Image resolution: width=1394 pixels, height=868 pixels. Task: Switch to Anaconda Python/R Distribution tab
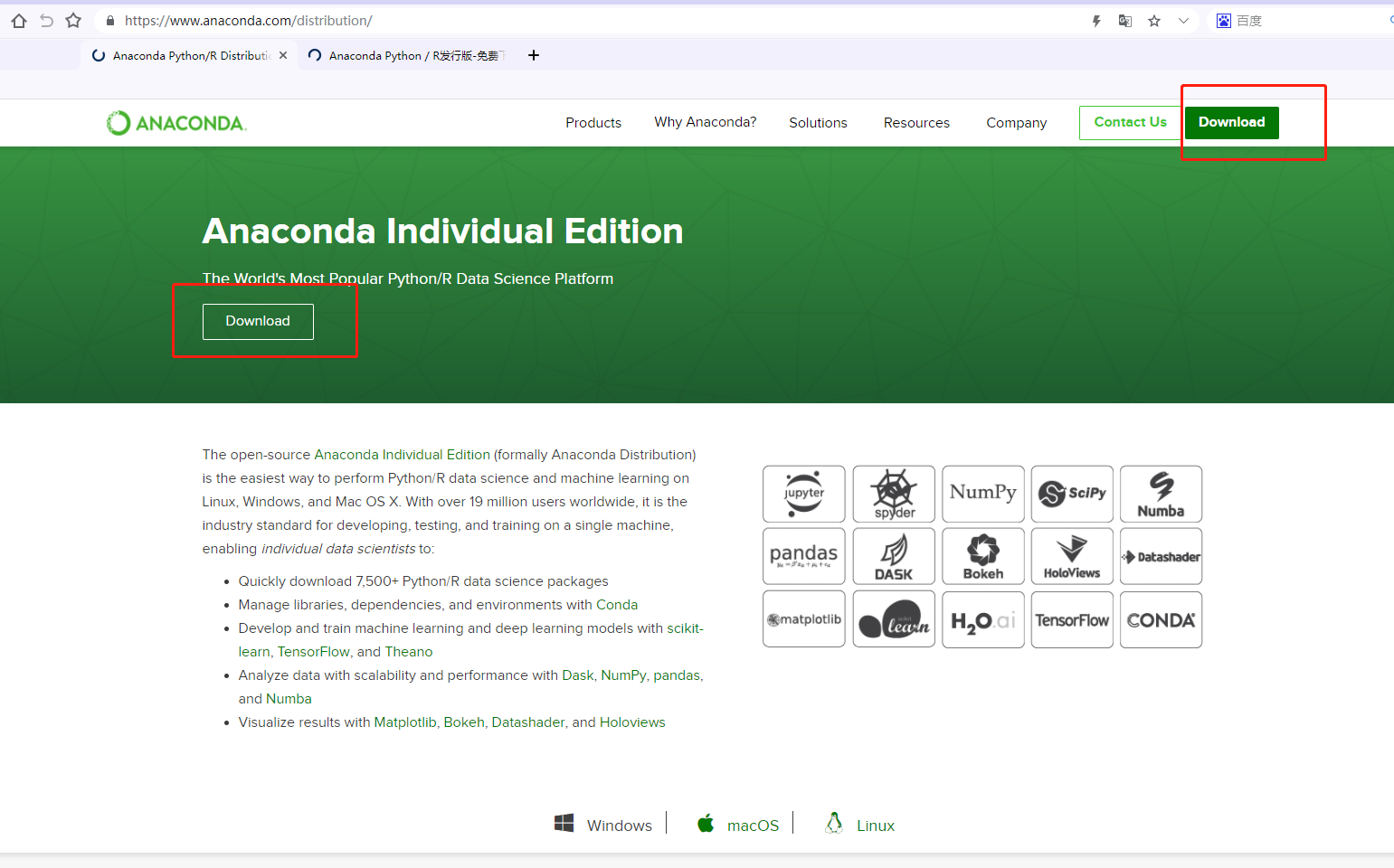[x=190, y=55]
